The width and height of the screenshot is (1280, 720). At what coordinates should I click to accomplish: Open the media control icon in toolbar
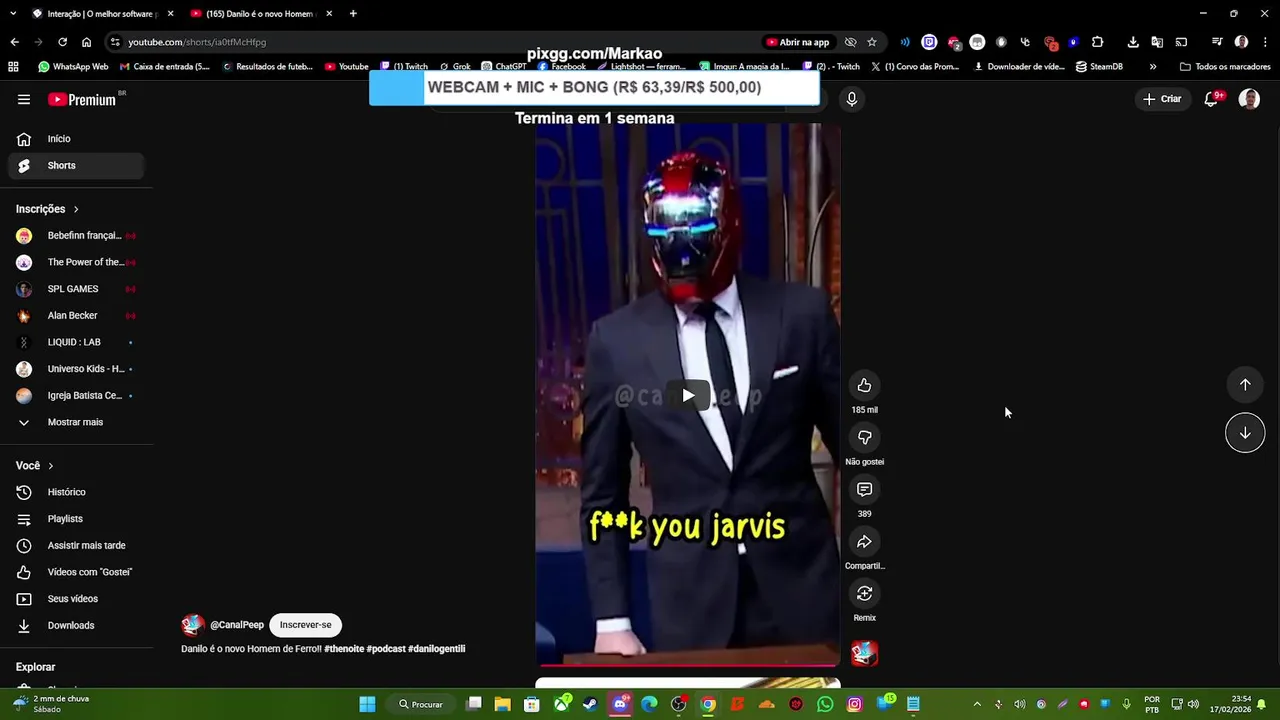click(x=1217, y=42)
